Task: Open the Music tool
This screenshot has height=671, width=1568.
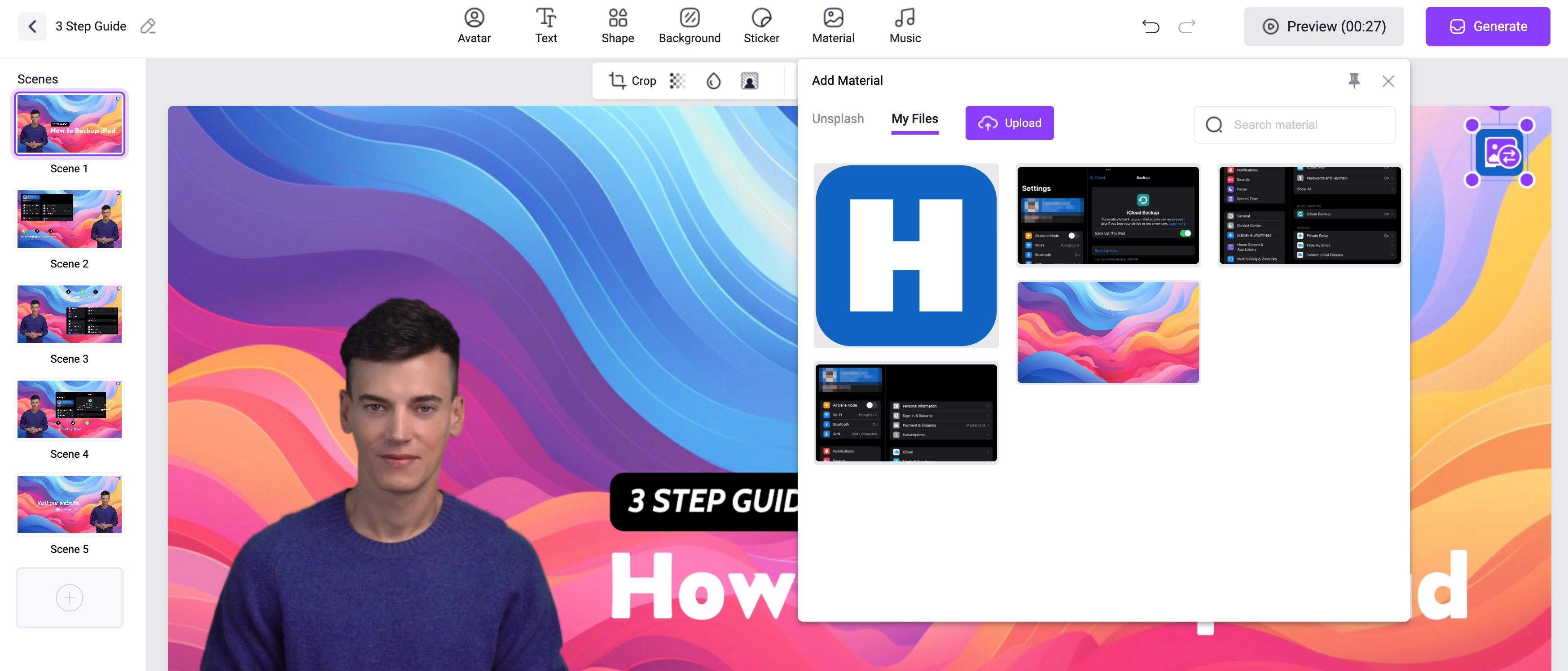Action: (x=905, y=26)
